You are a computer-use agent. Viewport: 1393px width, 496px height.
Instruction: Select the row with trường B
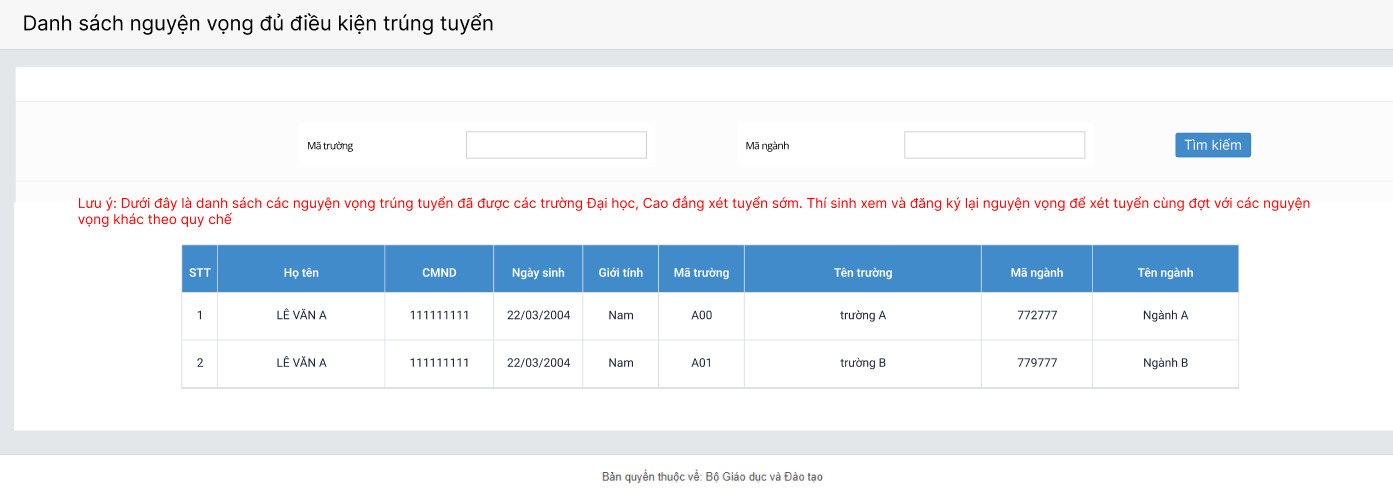pyautogui.click(x=862, y=363)
